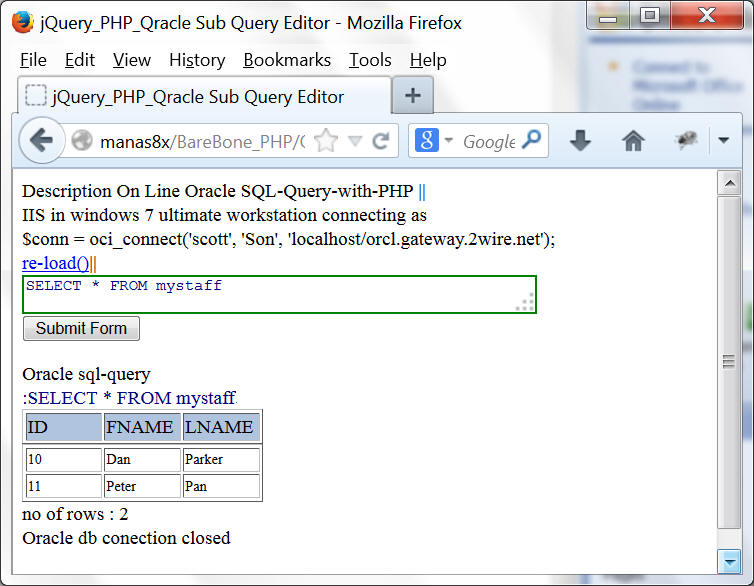
Task: Click the cell with ID 10
Action: click(63, 459)
